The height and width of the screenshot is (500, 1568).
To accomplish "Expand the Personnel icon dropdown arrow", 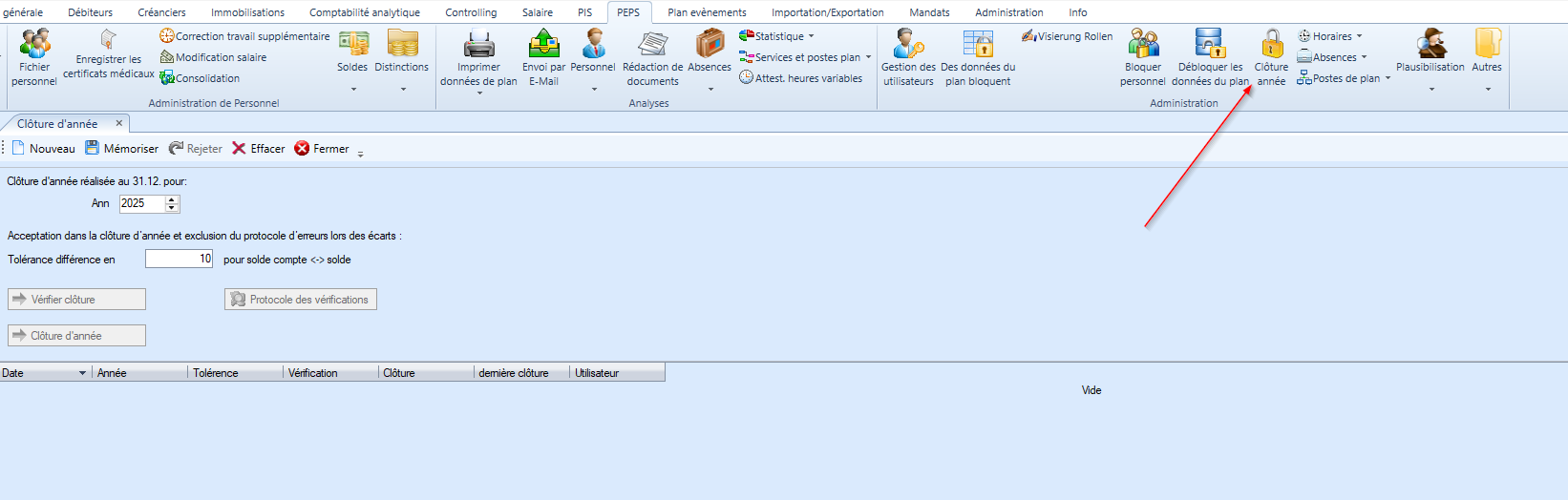I will (594, 90).
